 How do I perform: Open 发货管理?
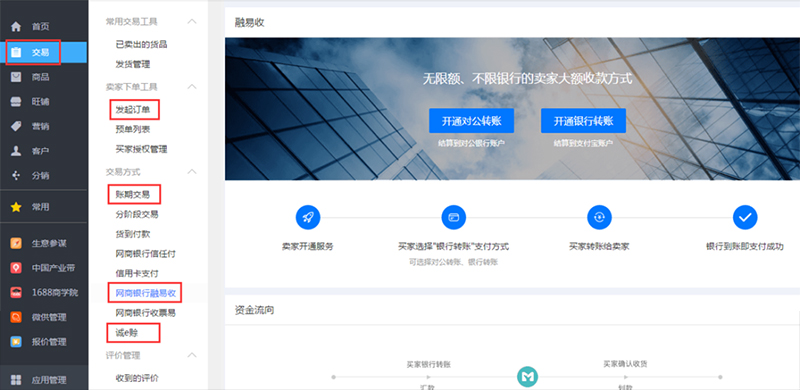click(133, 64)
